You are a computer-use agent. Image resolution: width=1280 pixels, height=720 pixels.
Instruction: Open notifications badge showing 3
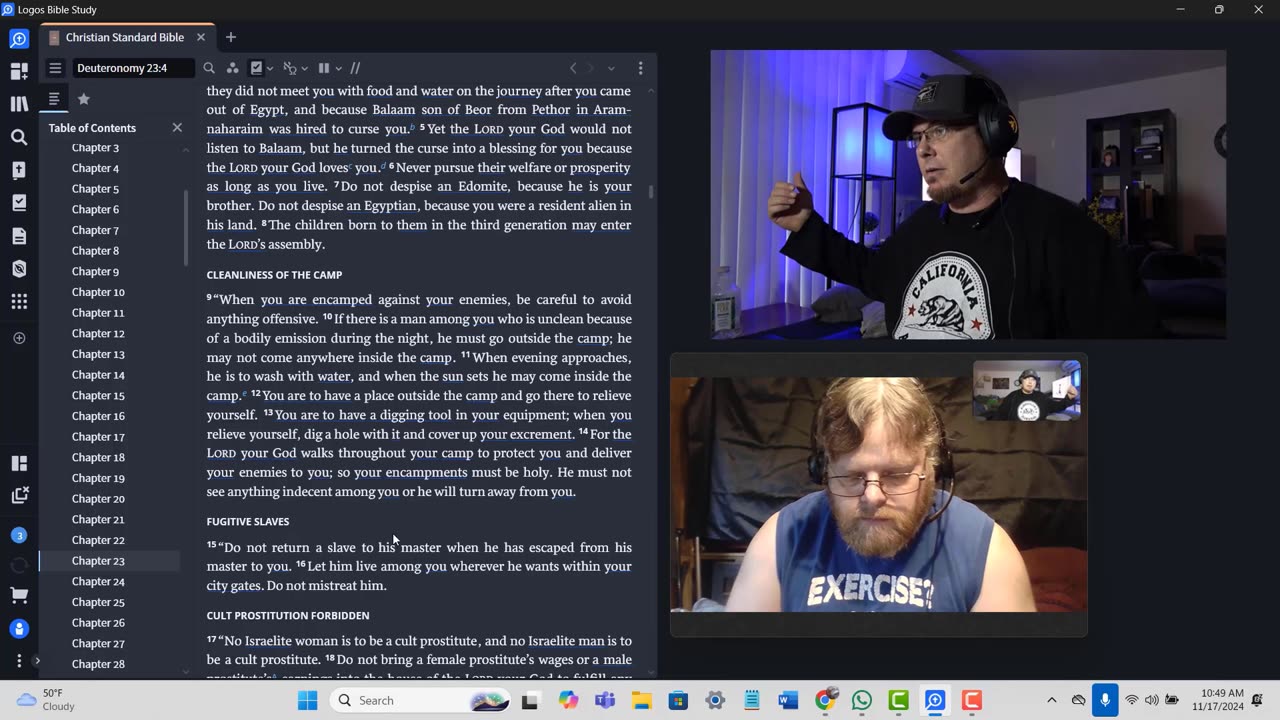point(19,535)
